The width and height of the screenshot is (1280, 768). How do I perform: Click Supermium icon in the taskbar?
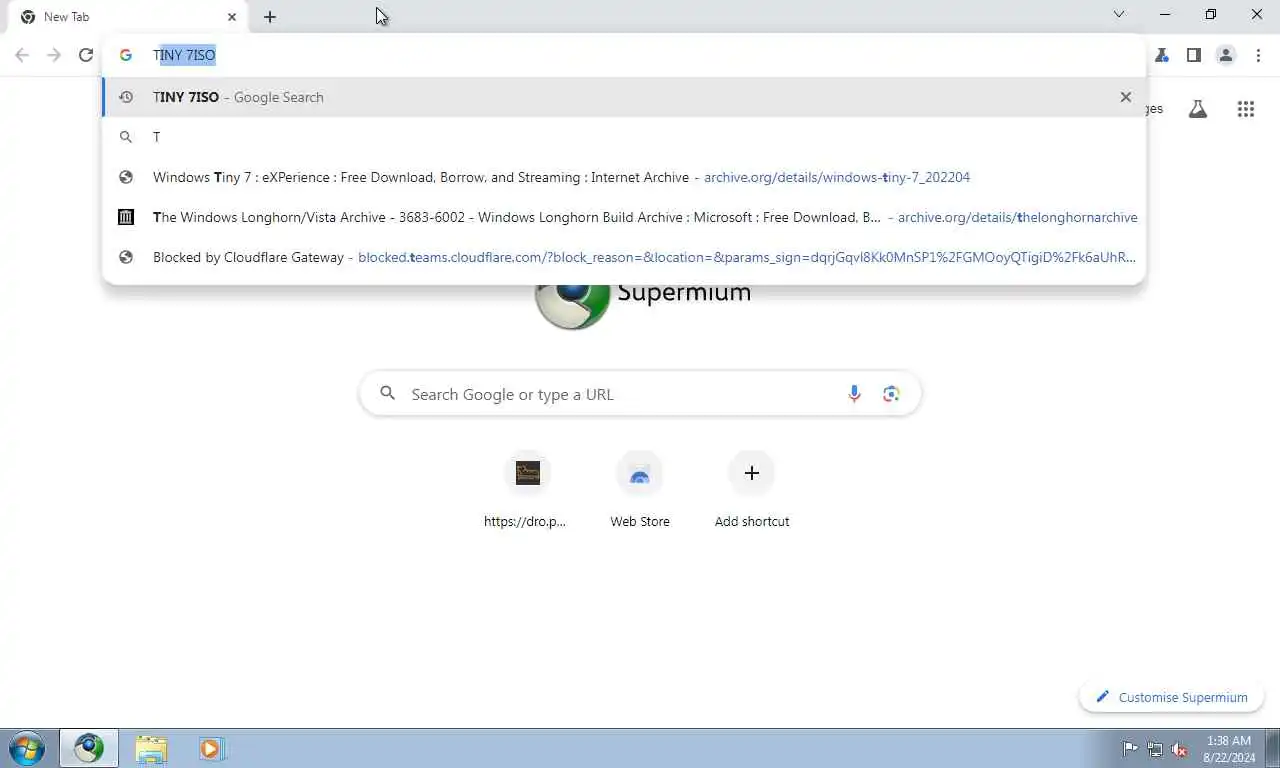click(x=89, y=748)
